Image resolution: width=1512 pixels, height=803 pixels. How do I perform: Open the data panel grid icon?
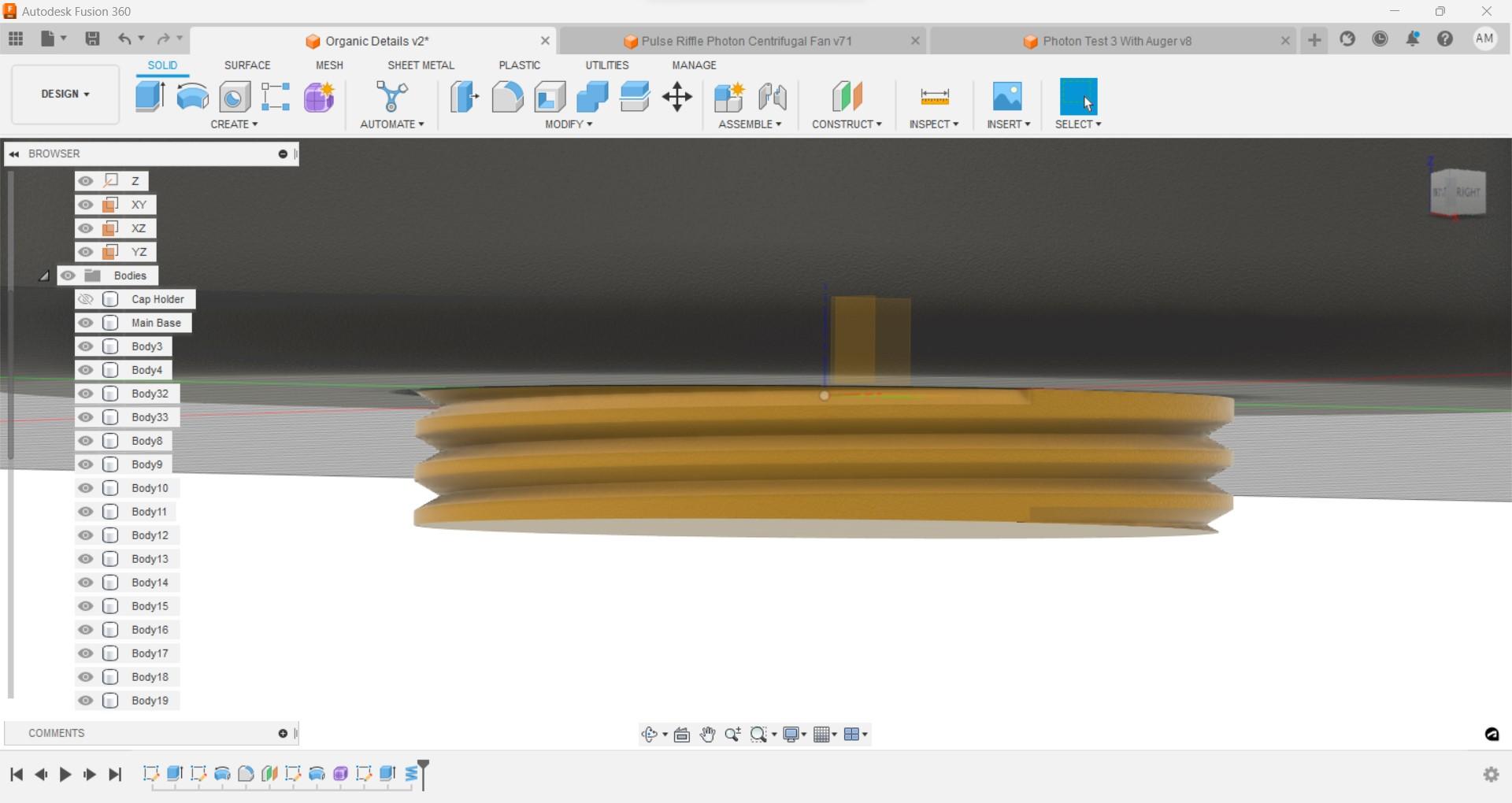coord(16,39)
